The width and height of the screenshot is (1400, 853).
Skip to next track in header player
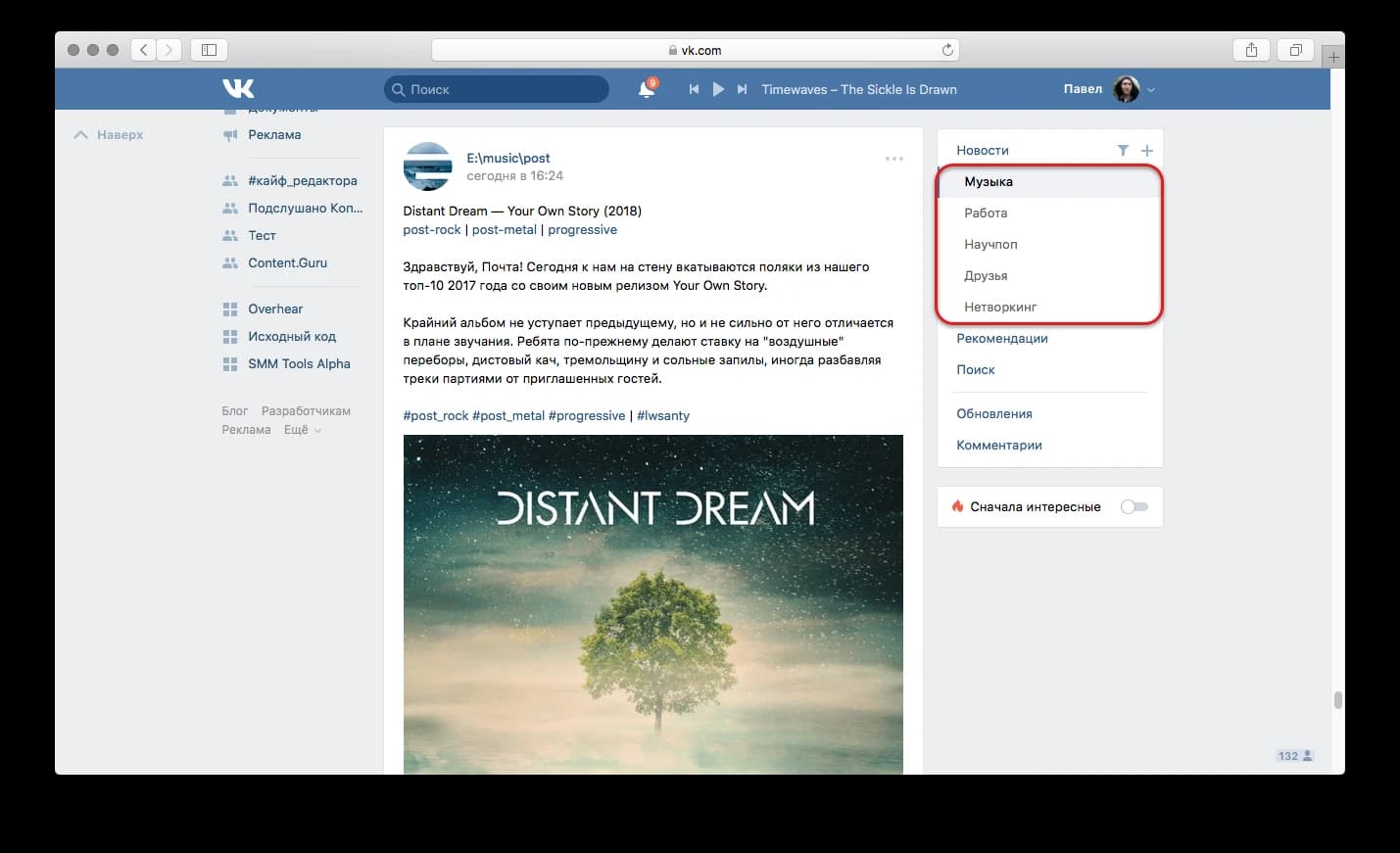(742, 89)
